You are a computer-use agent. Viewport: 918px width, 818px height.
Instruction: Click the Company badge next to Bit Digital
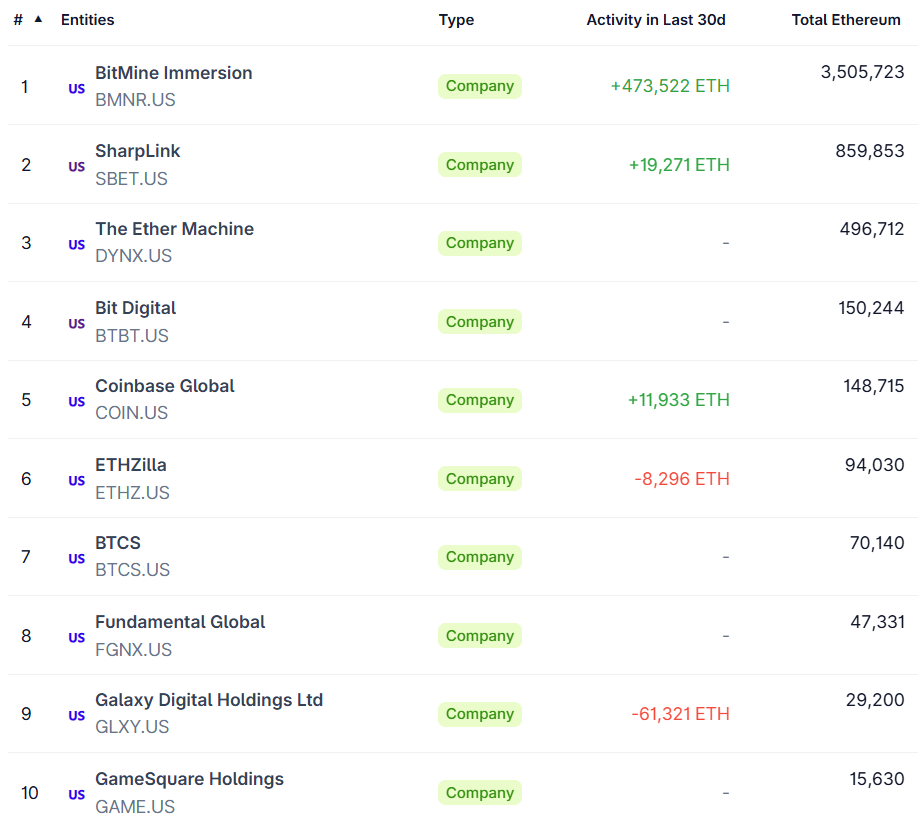[479, 321]
